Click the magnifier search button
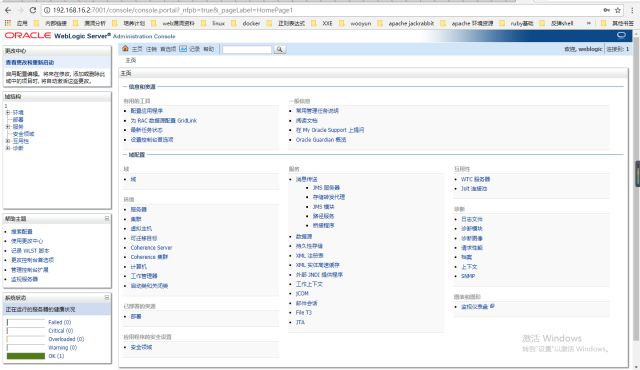This screenshot has height=370, width=640. 280,49
